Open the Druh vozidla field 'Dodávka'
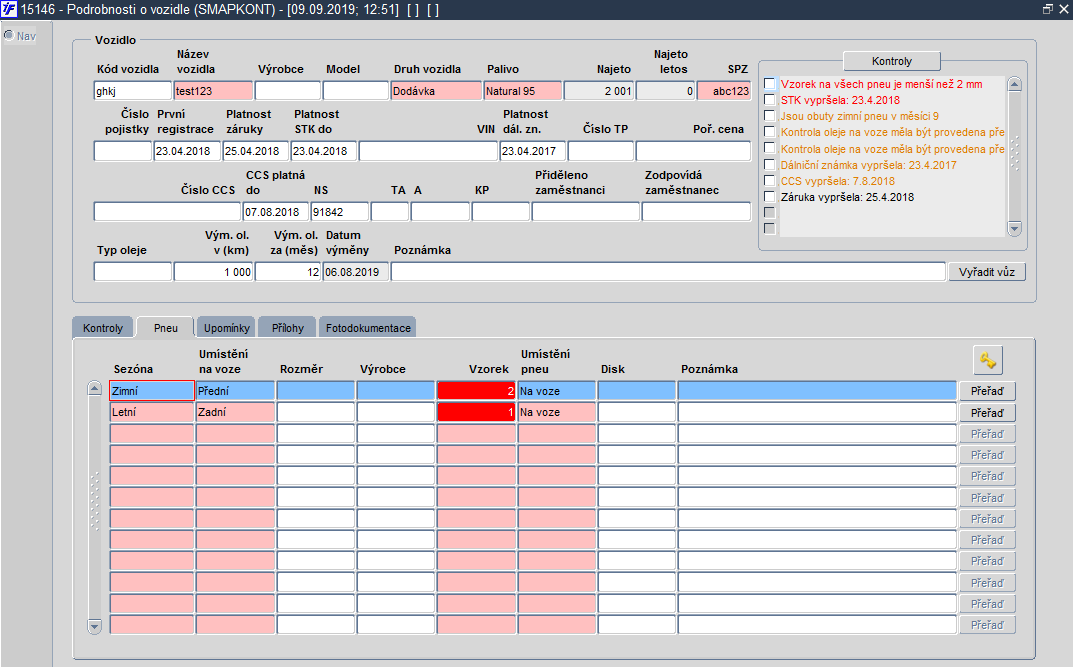This screenshot has width=1073, height=667. click(436, 91)
